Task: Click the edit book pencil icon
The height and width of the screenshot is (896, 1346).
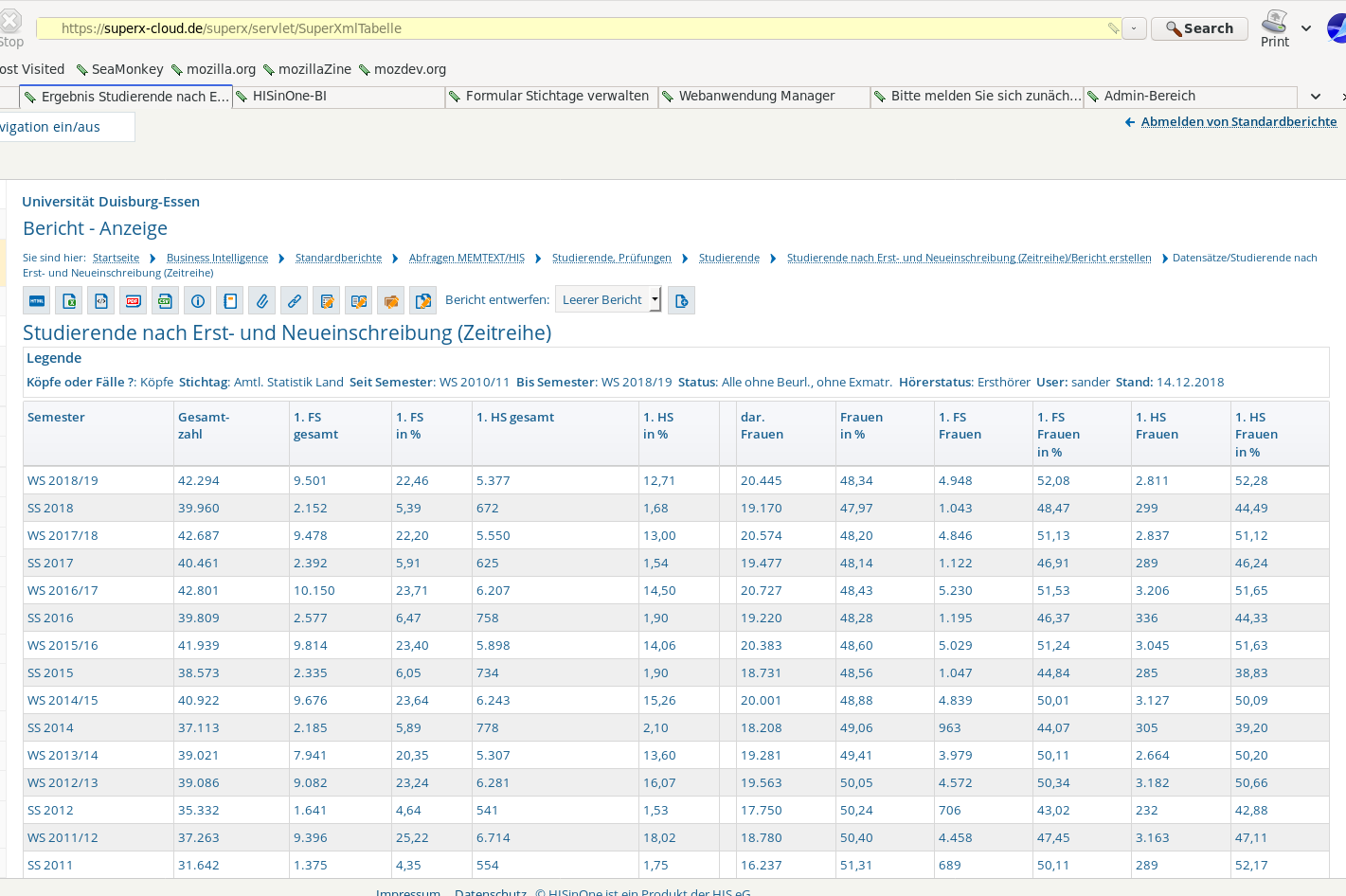Action: click(359, 301)
